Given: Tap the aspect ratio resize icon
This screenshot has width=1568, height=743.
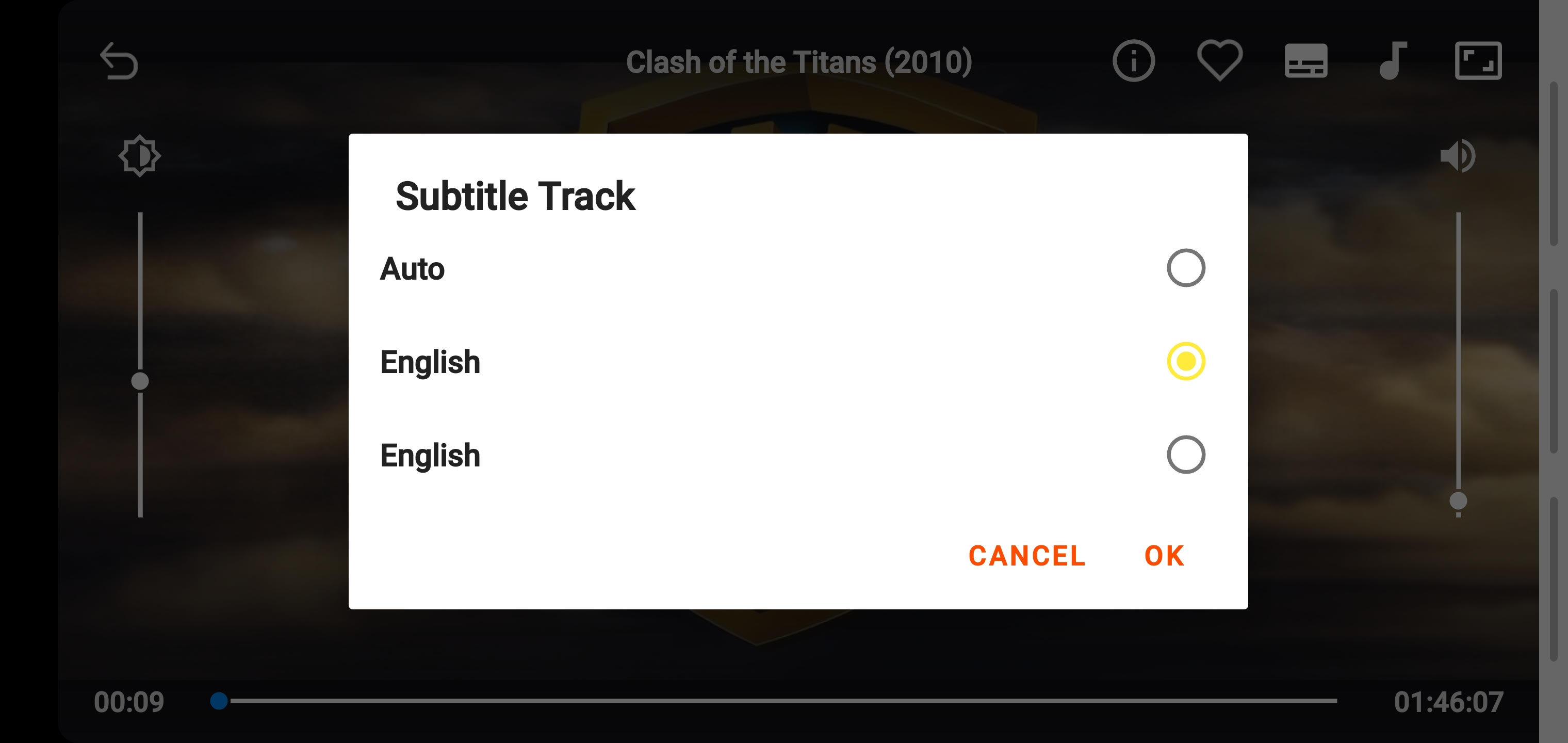Looking at the screenshot, I should tap(1478, 61).
